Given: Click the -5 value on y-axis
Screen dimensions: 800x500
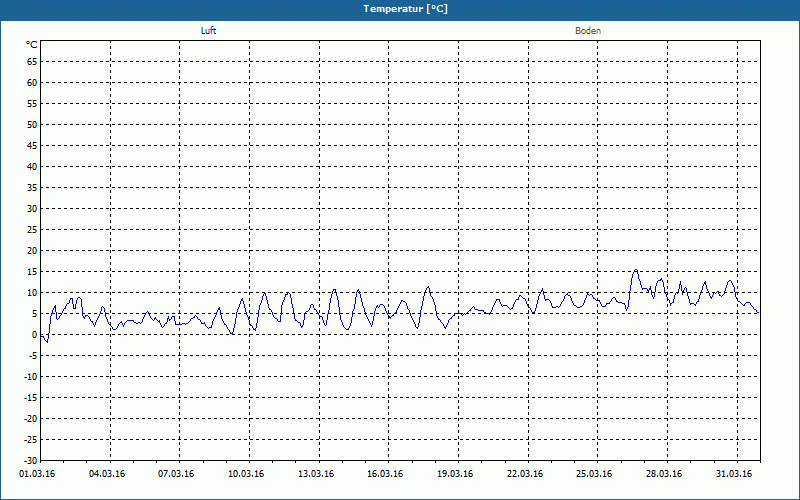Looking at the screenshot, I should click(x=33, y=356).
